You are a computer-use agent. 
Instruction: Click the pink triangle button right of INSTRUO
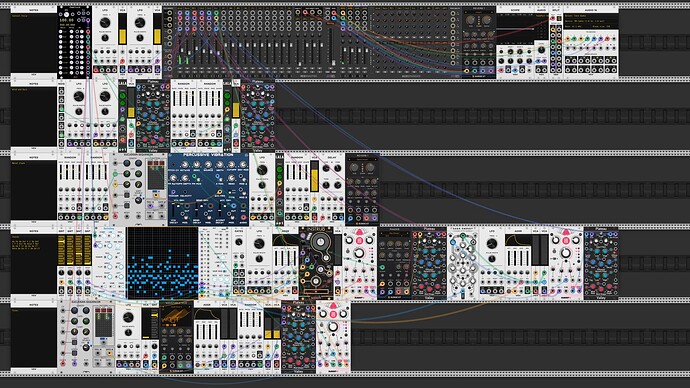coord(360,232)
